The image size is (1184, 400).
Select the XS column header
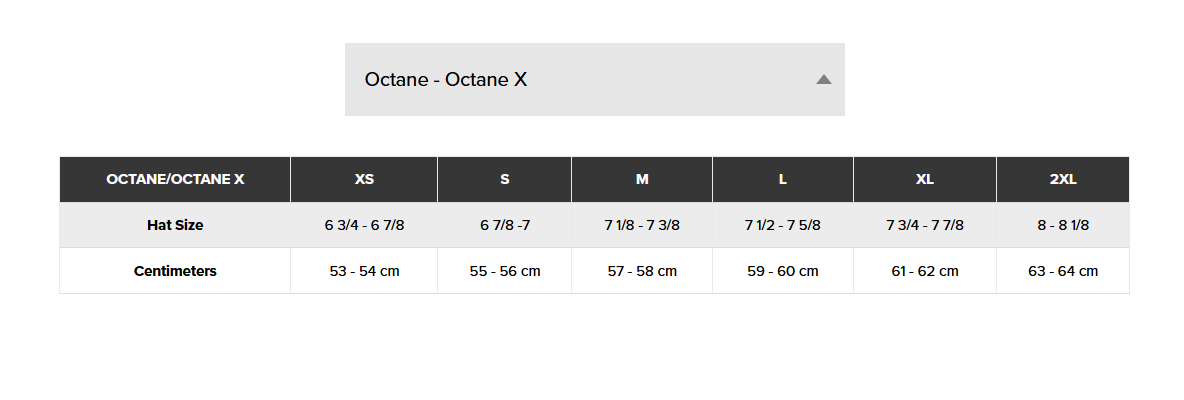(x=364, y=180)
